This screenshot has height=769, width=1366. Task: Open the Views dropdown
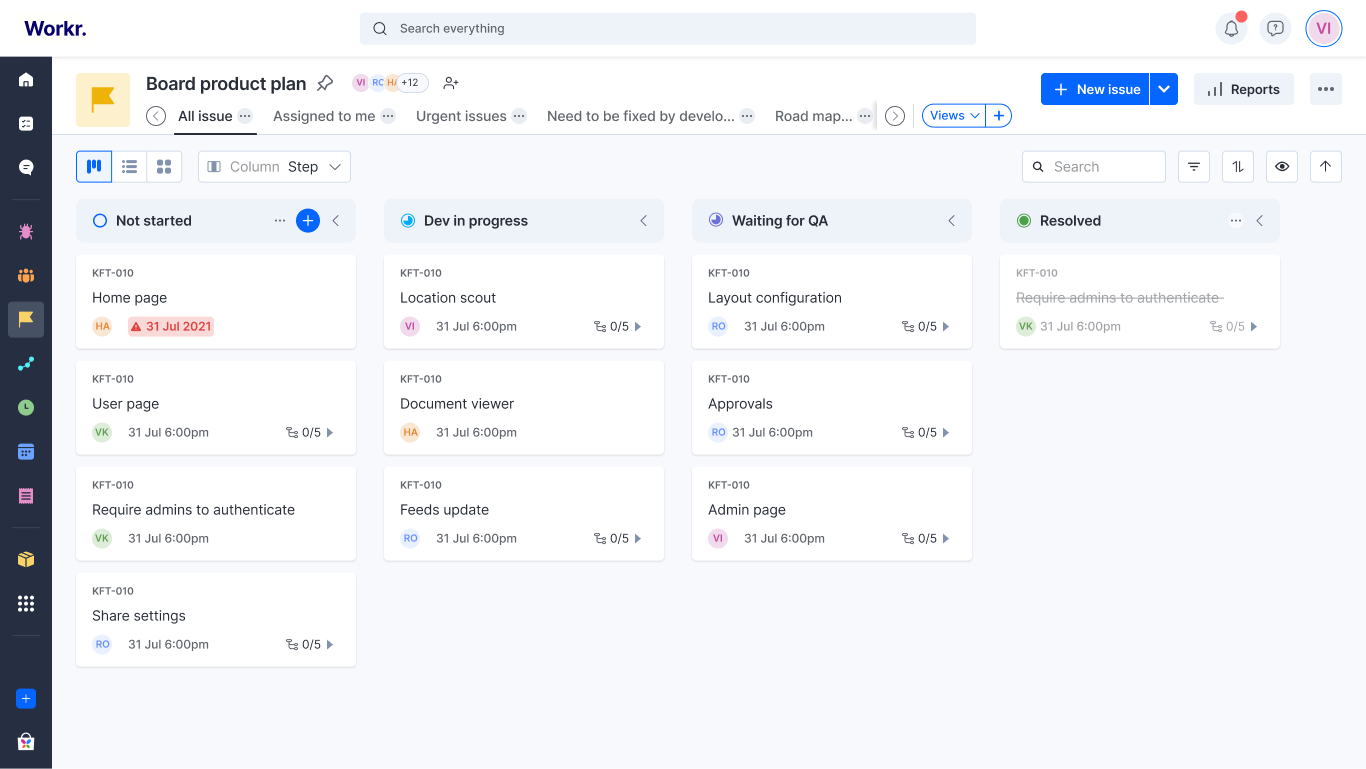954,116
